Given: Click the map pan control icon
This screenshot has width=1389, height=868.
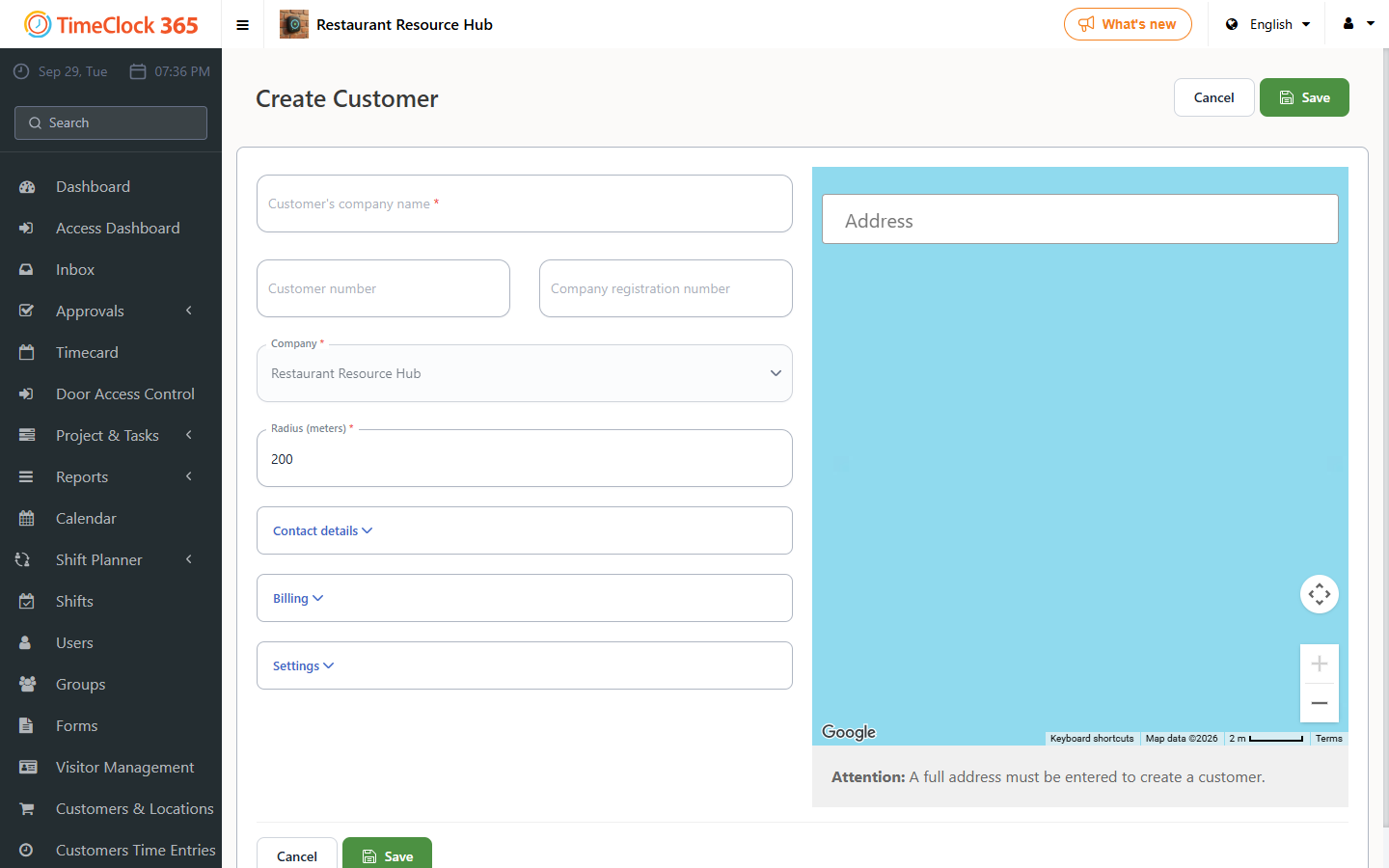Looking at the screenshot, I should (1320, 594).
